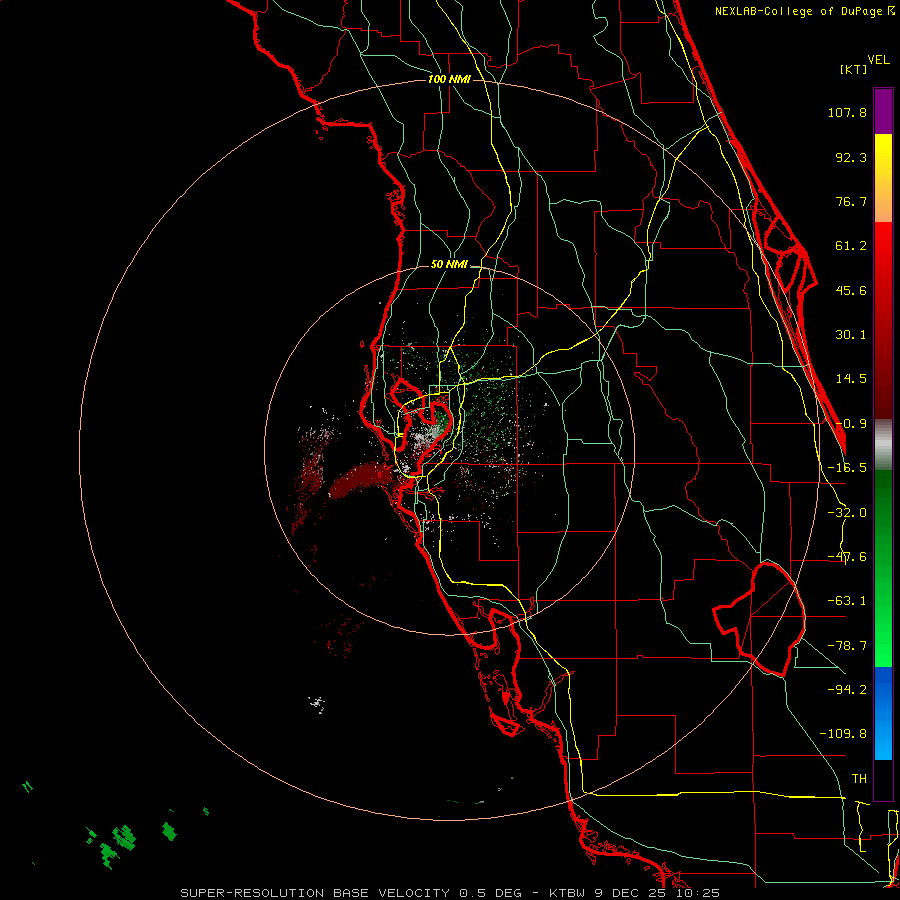Click the 76.7 legend value

point(851,201)
